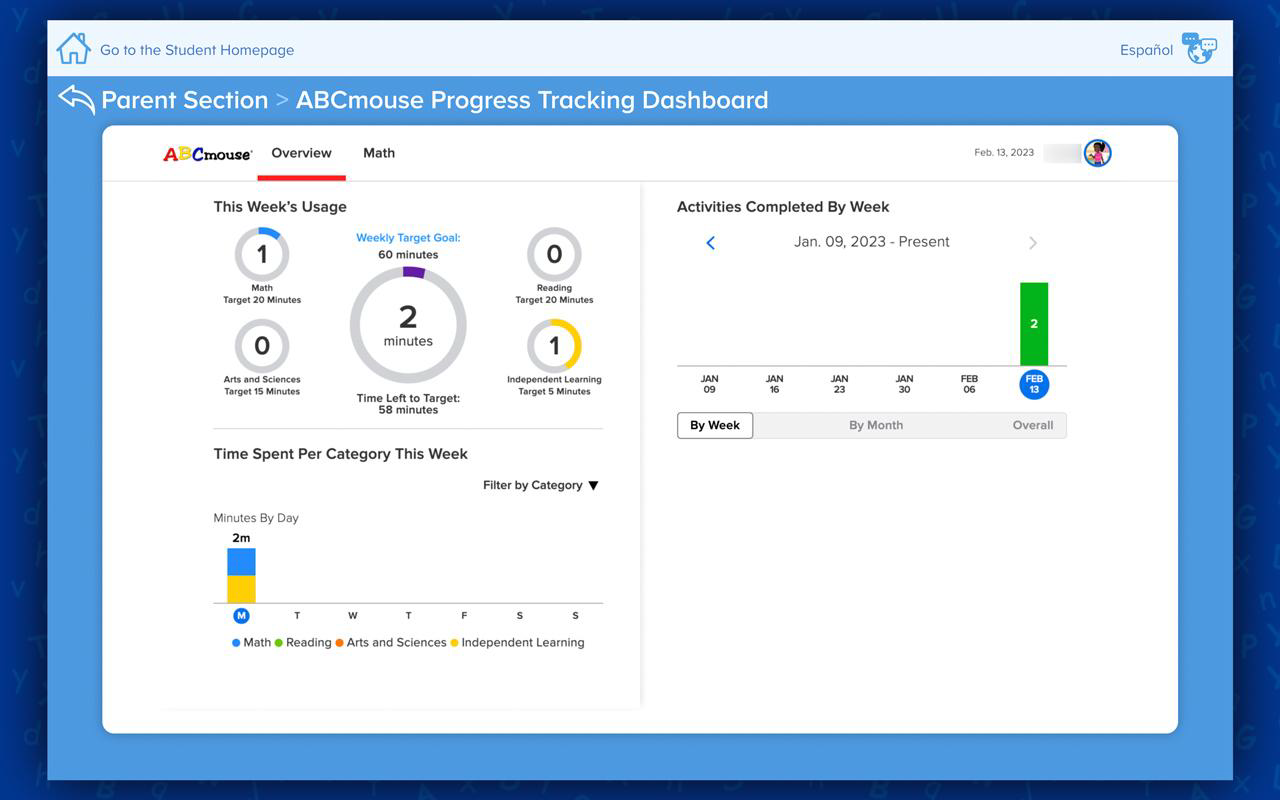Select the JAN 30 week label

click(x=904, y=384)
